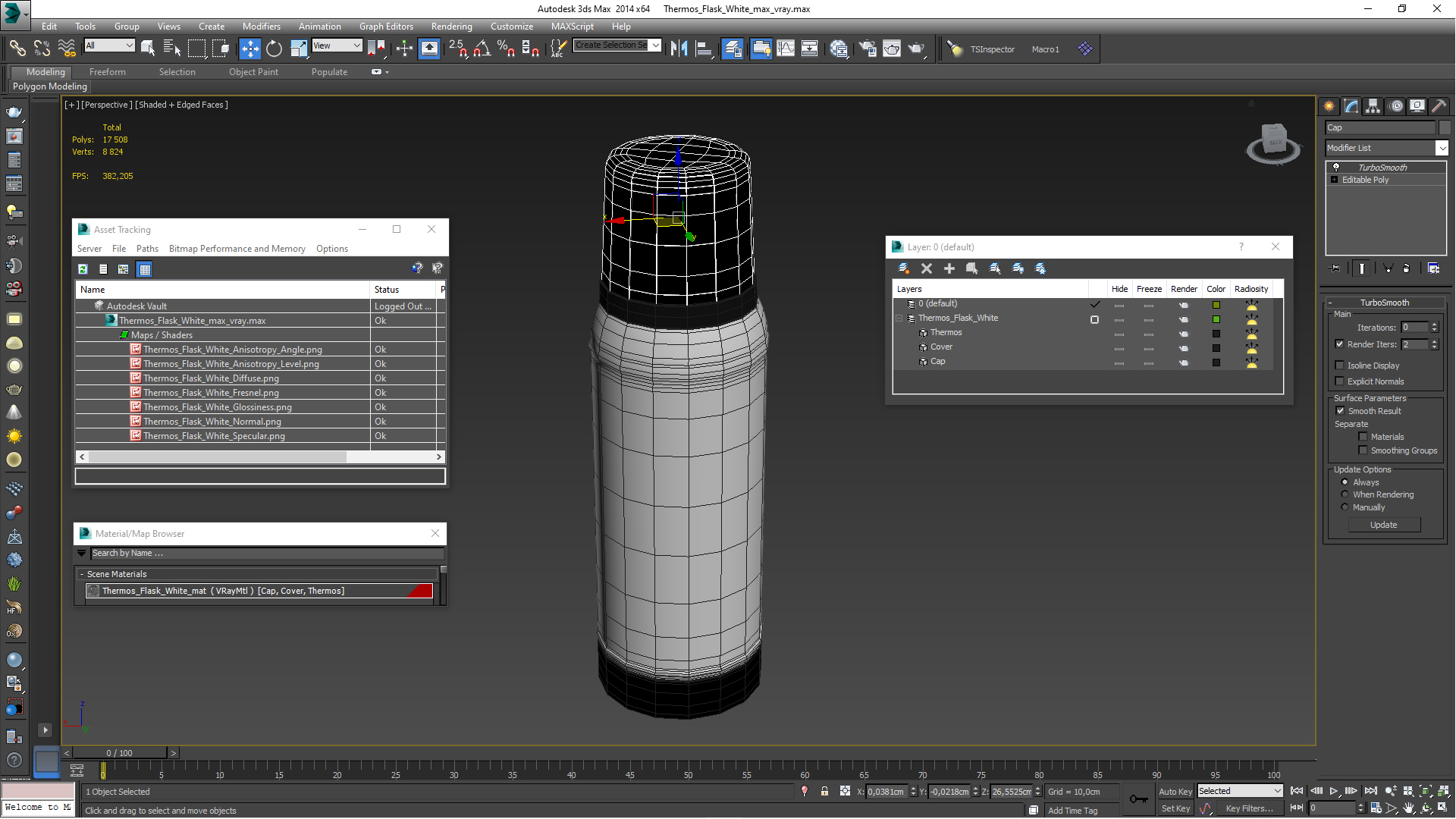Click the Macro1 toolbar button
Viewport: 1456px width, 819px height.
[x=1045, y=49]
